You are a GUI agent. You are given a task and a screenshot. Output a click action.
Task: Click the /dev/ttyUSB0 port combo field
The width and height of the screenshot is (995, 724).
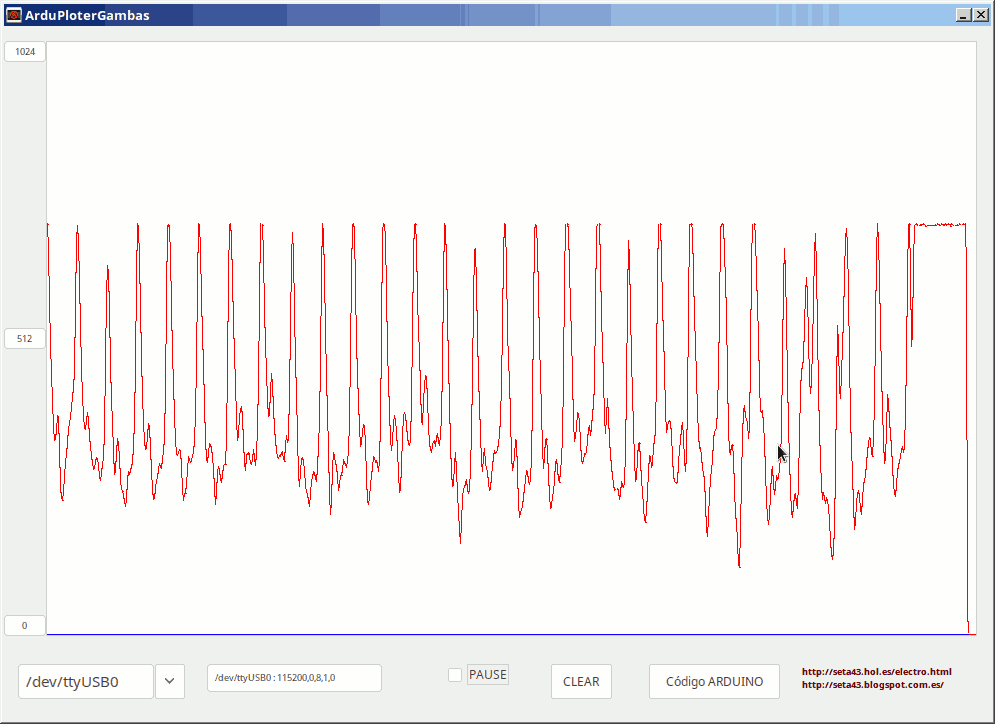(86, 681)
